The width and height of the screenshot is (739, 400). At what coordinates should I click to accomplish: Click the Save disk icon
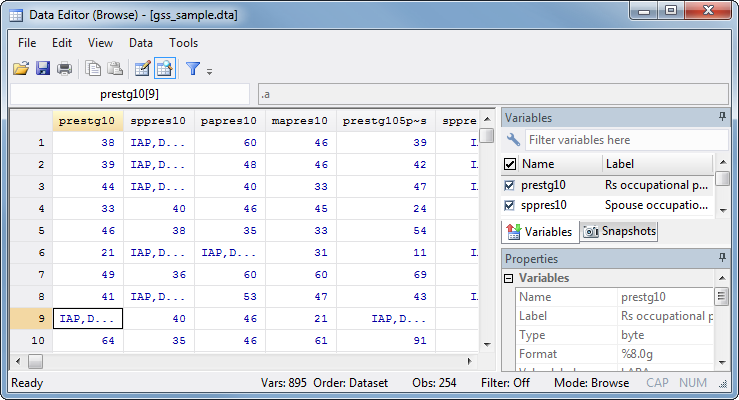(43, 69)
